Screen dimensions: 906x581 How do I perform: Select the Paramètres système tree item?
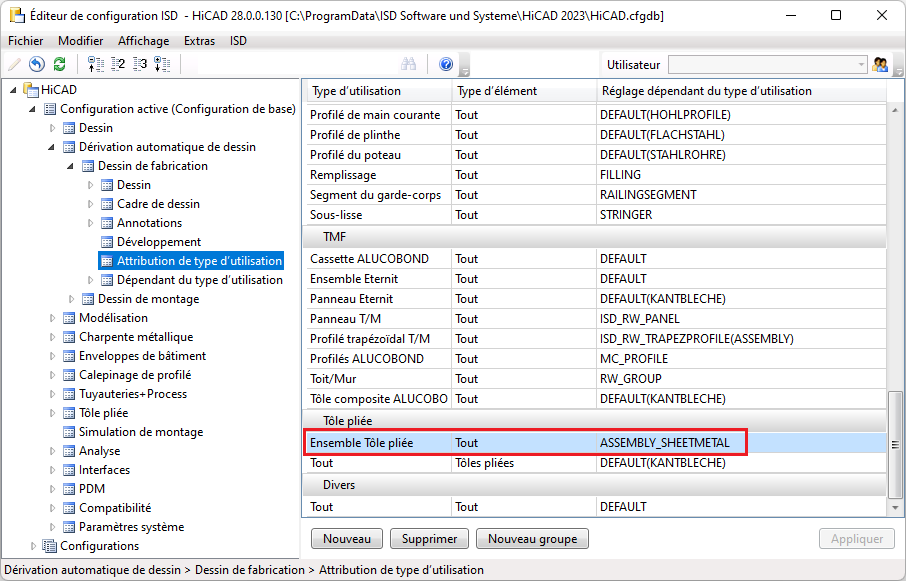131,527
